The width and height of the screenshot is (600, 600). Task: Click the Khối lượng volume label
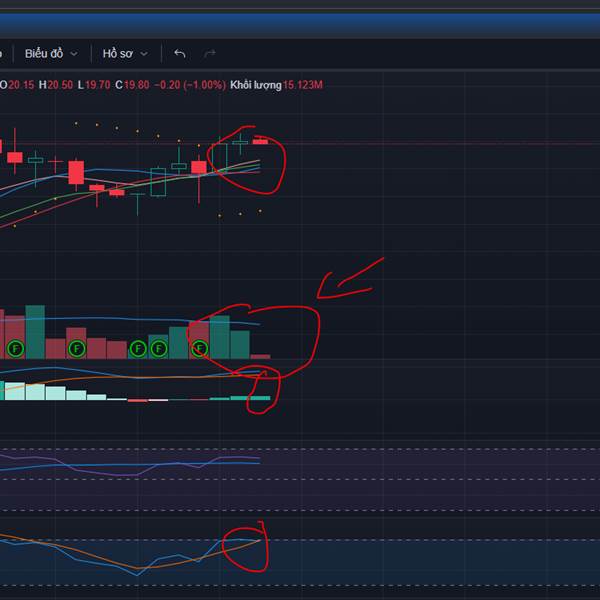(256, 85)
